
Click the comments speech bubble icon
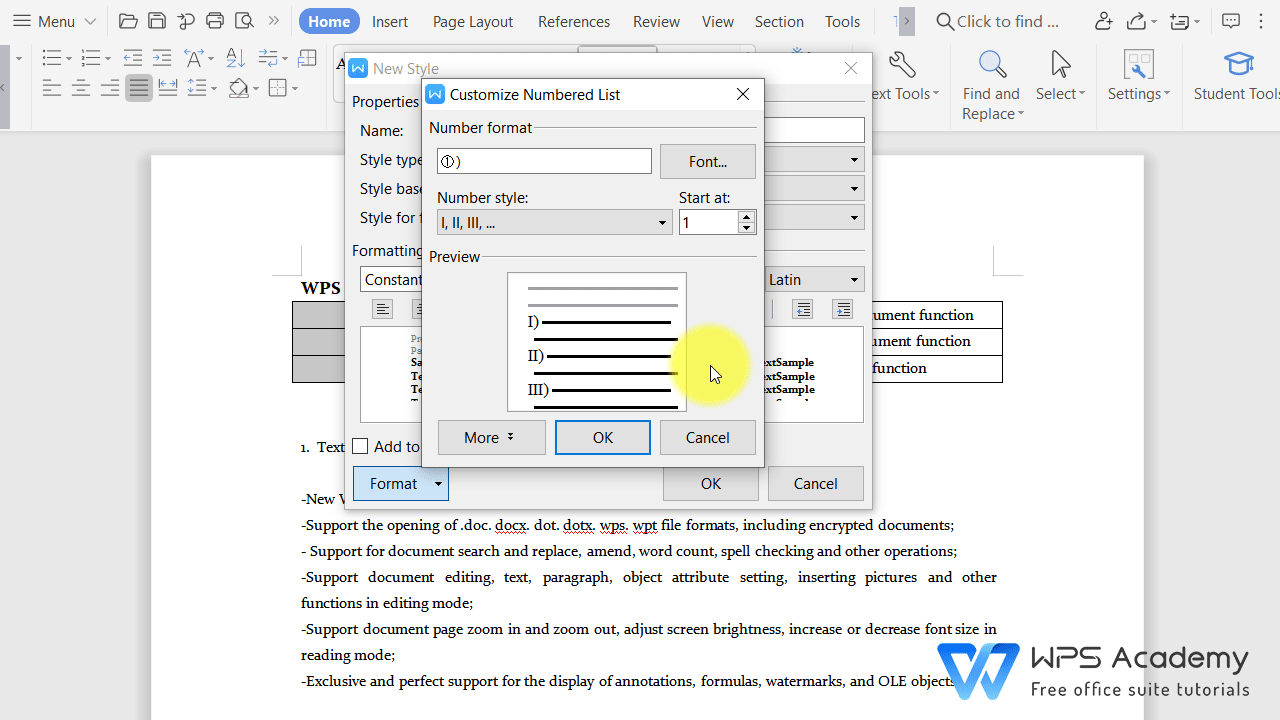click(1231, 21)
